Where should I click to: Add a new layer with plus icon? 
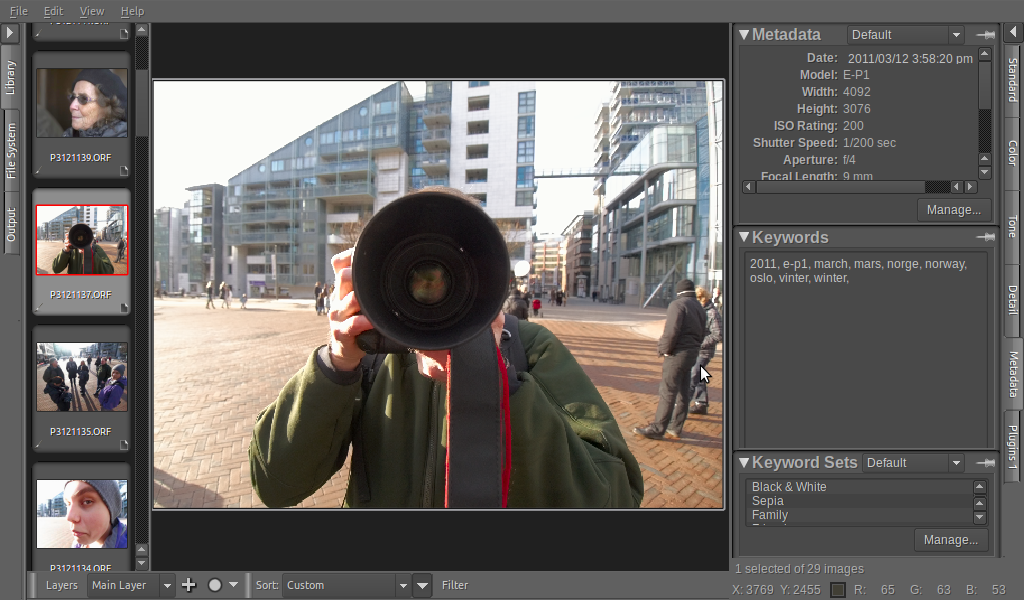[189, 585]
